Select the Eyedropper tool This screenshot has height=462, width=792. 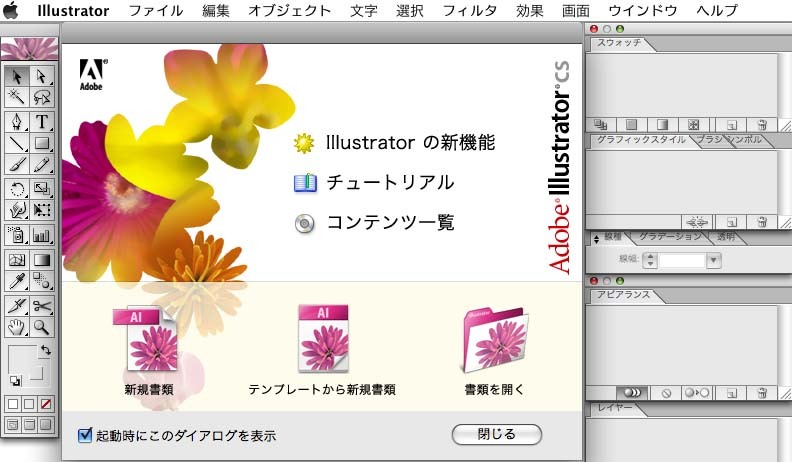click(17, 281)
